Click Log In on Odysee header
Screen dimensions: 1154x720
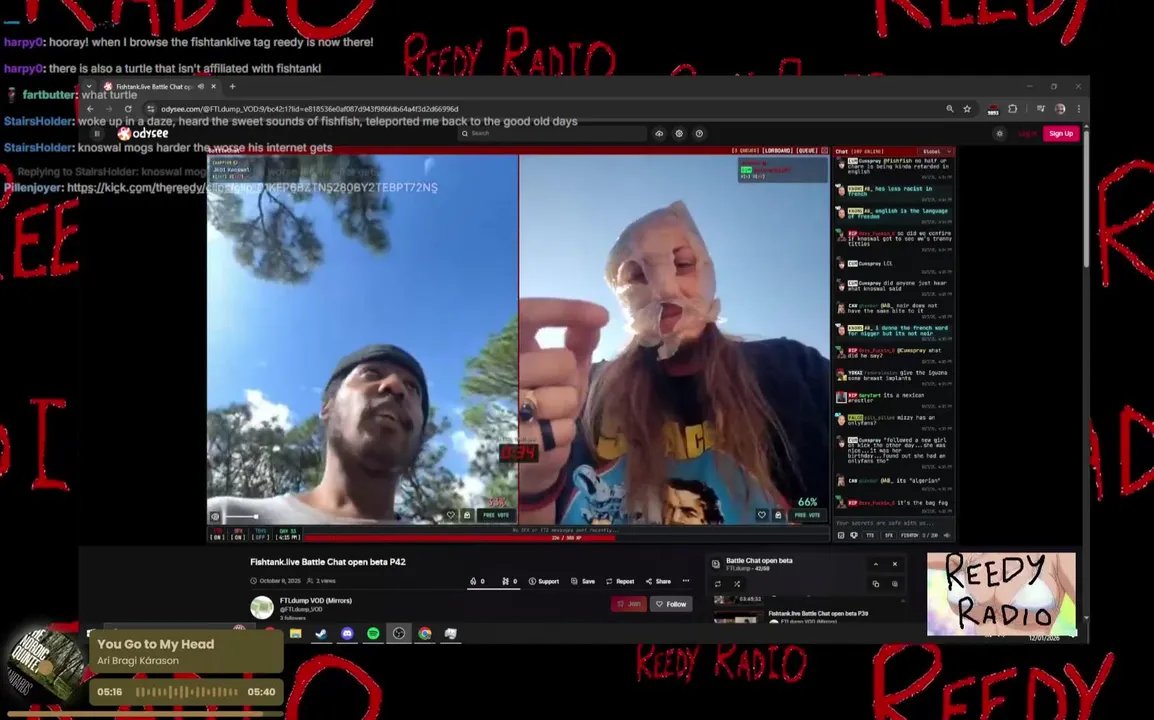[x=1027, y=133]
